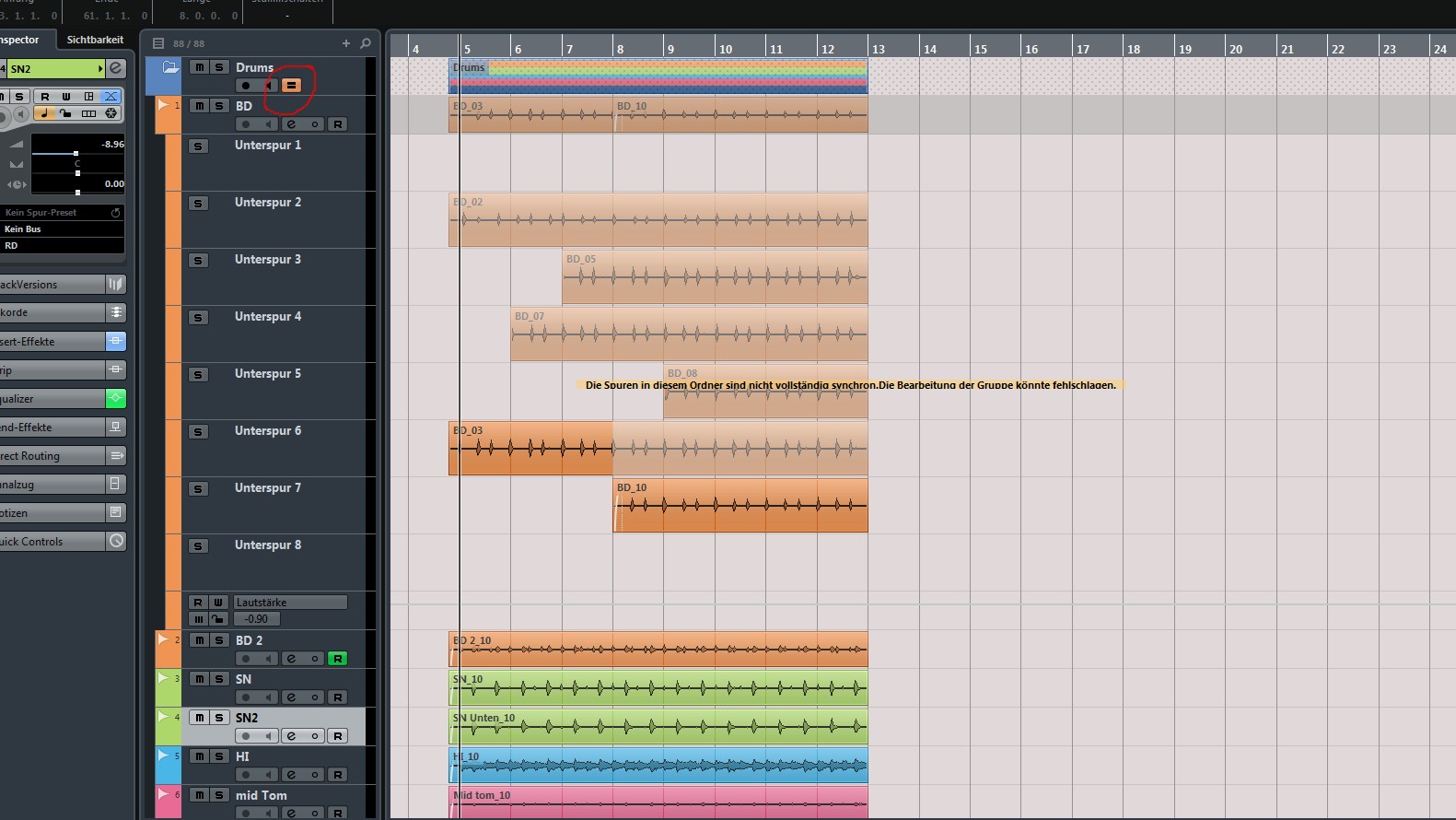Solo lane Unterspur 5
1456x820 pixels.
click(198, 375)
